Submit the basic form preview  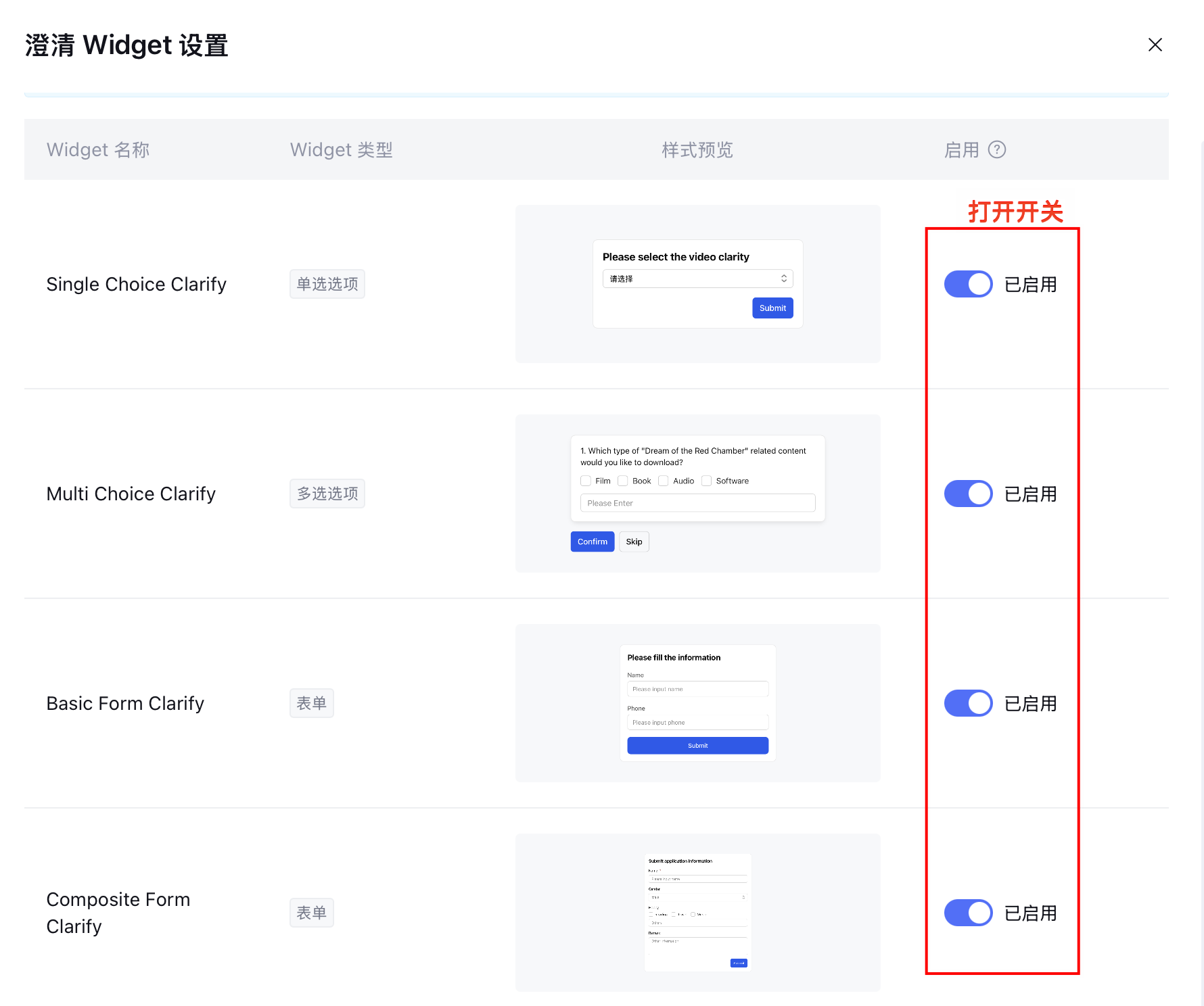pos(697,746)
